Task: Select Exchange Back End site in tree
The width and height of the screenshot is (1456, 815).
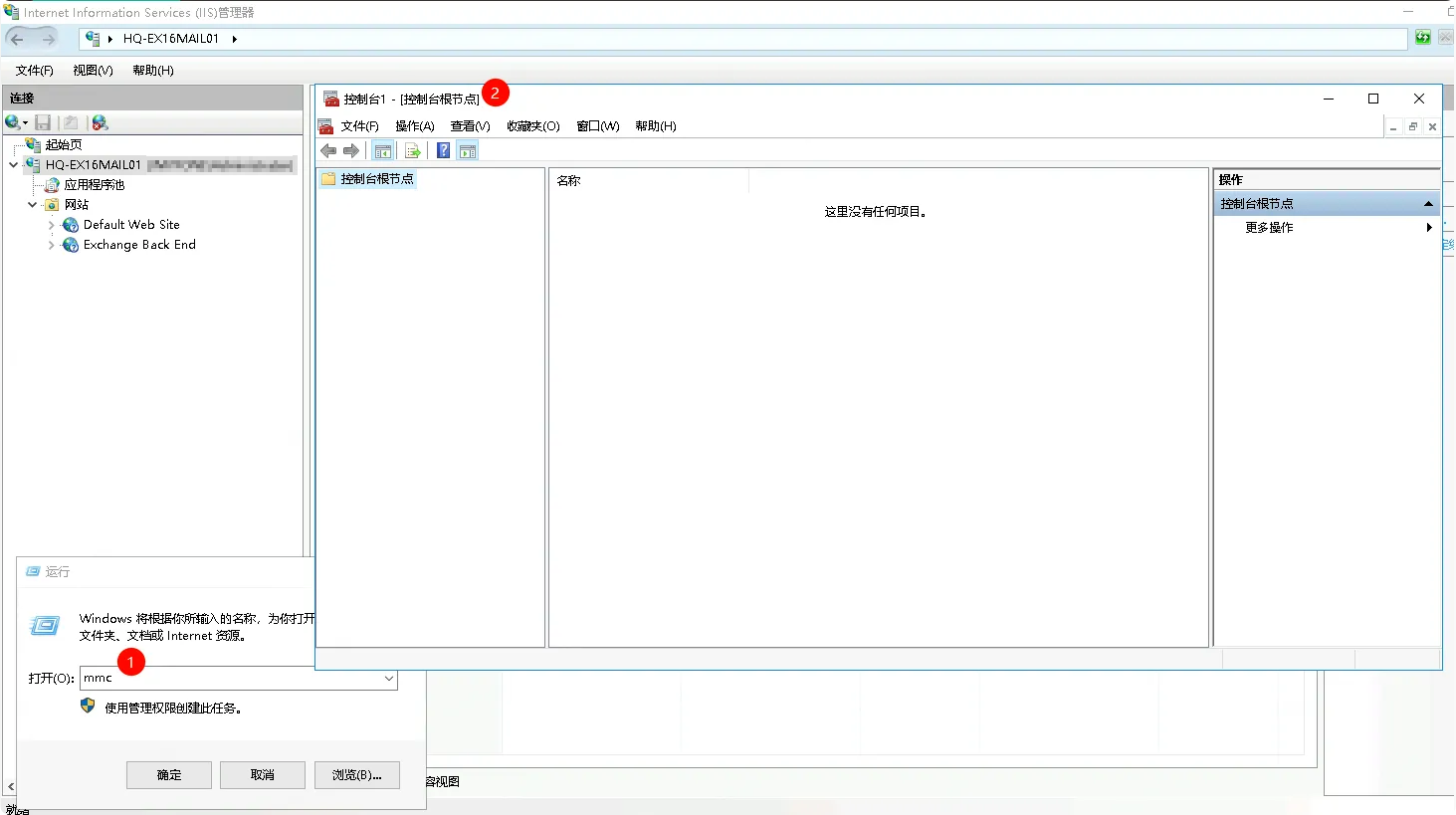Action: click(x=139, y=245)
